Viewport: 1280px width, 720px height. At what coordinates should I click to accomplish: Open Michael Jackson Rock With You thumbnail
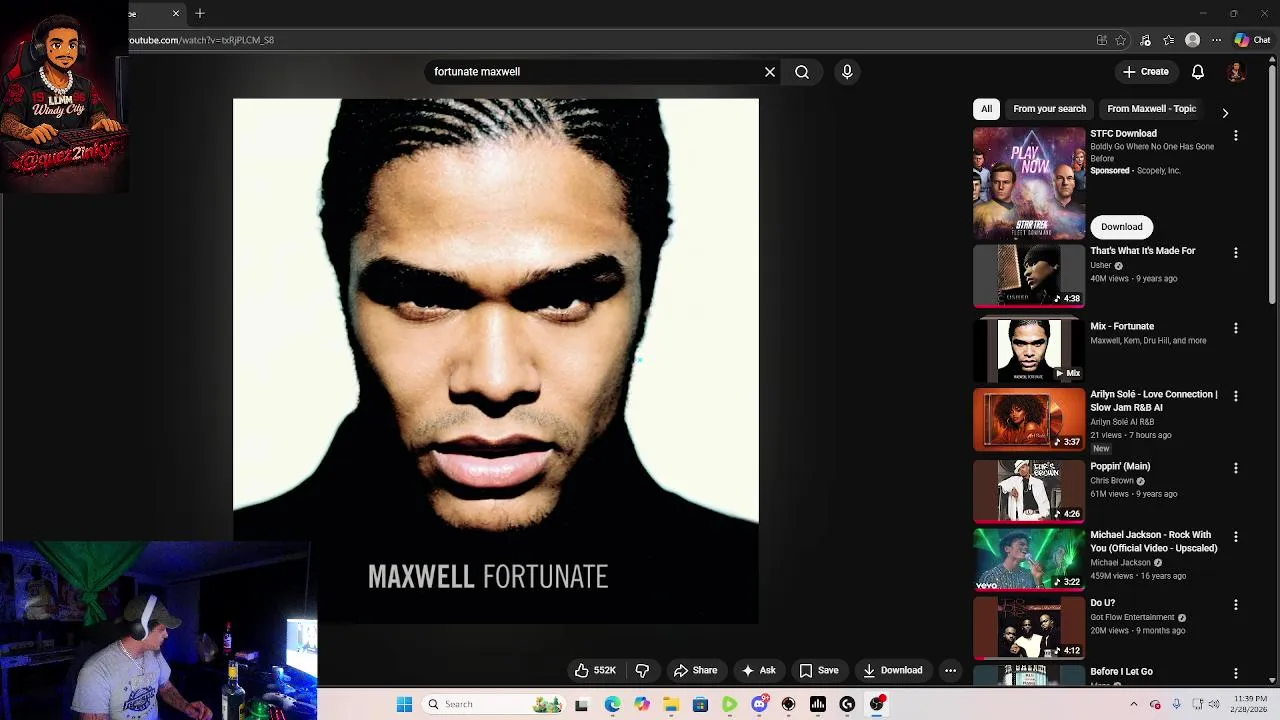[1029, 560]
